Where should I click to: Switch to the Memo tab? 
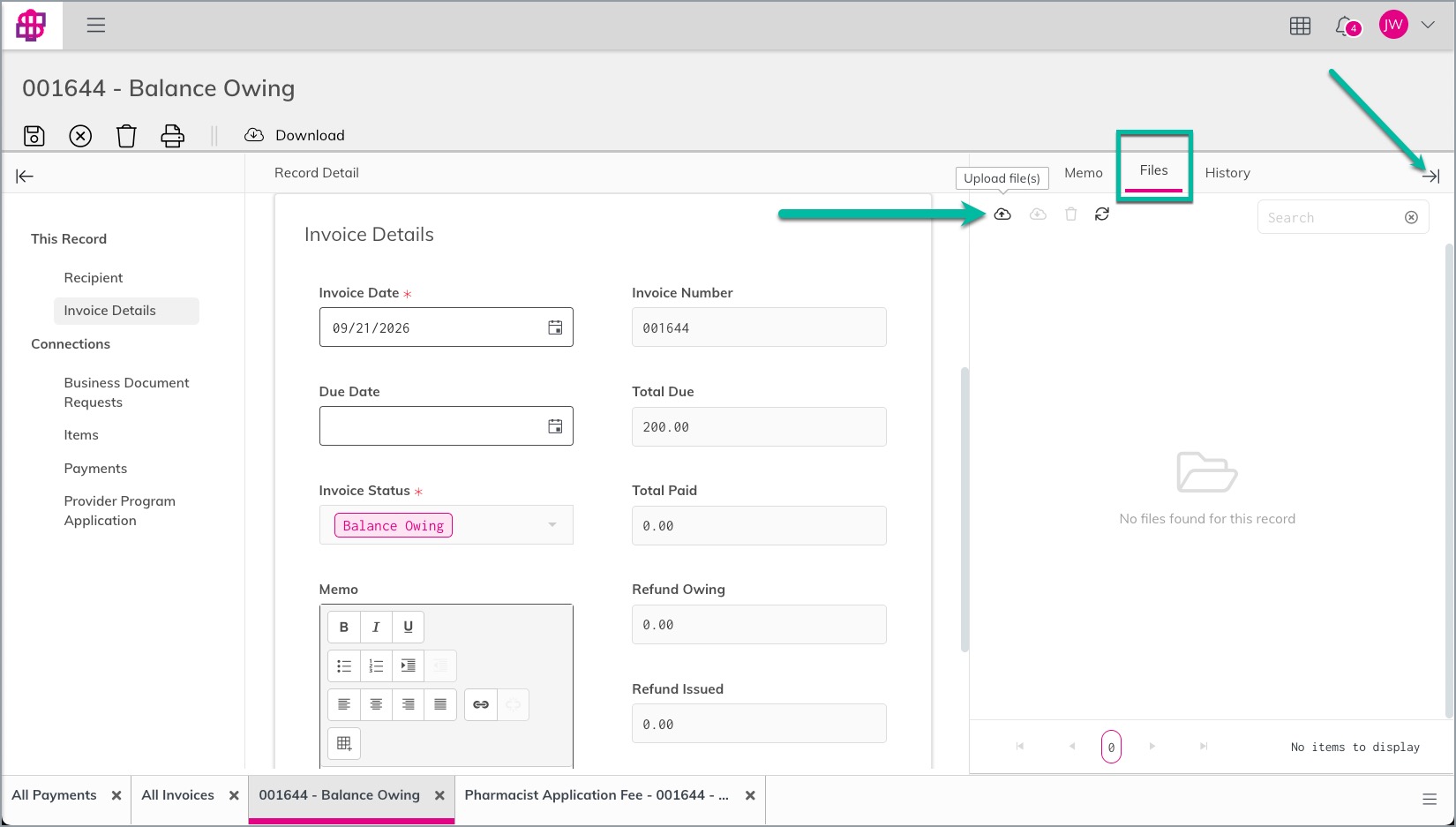(1084, 173)
